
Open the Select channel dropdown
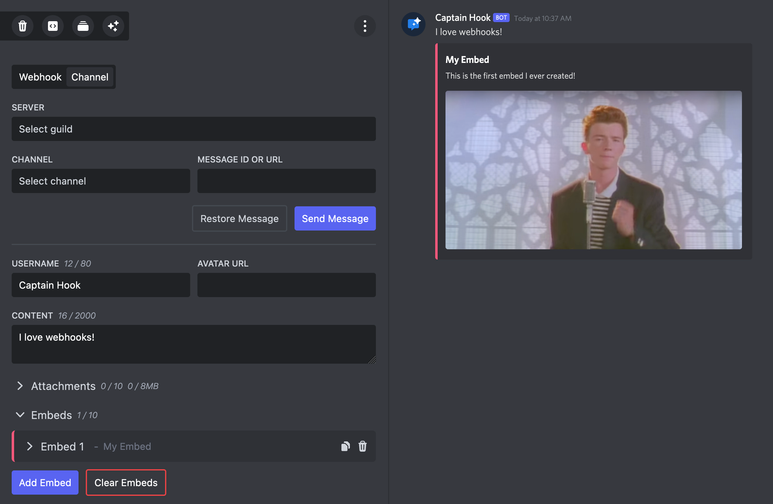101,181
